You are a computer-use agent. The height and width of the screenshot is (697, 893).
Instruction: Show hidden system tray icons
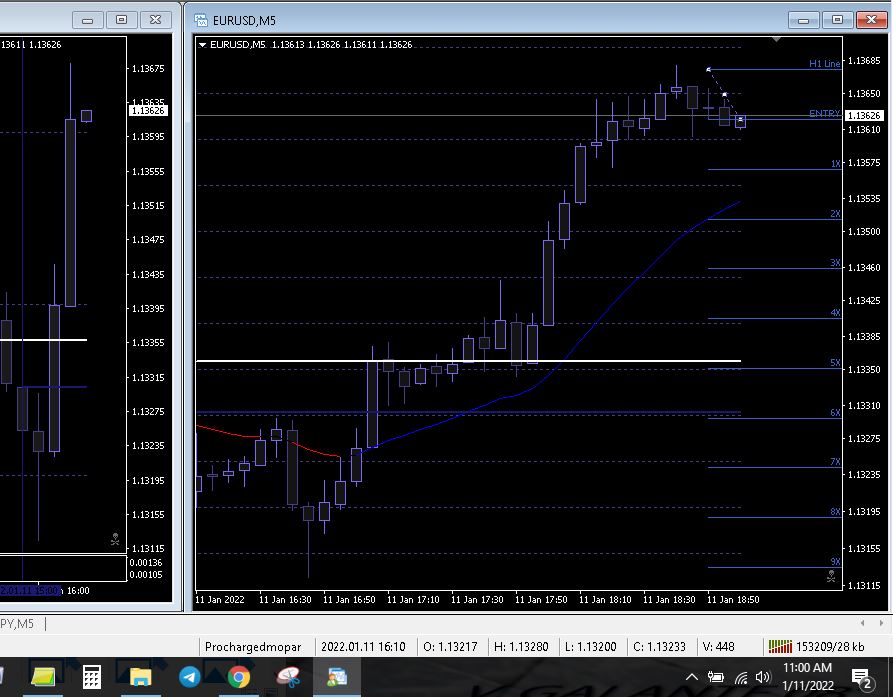pos(692,678)
